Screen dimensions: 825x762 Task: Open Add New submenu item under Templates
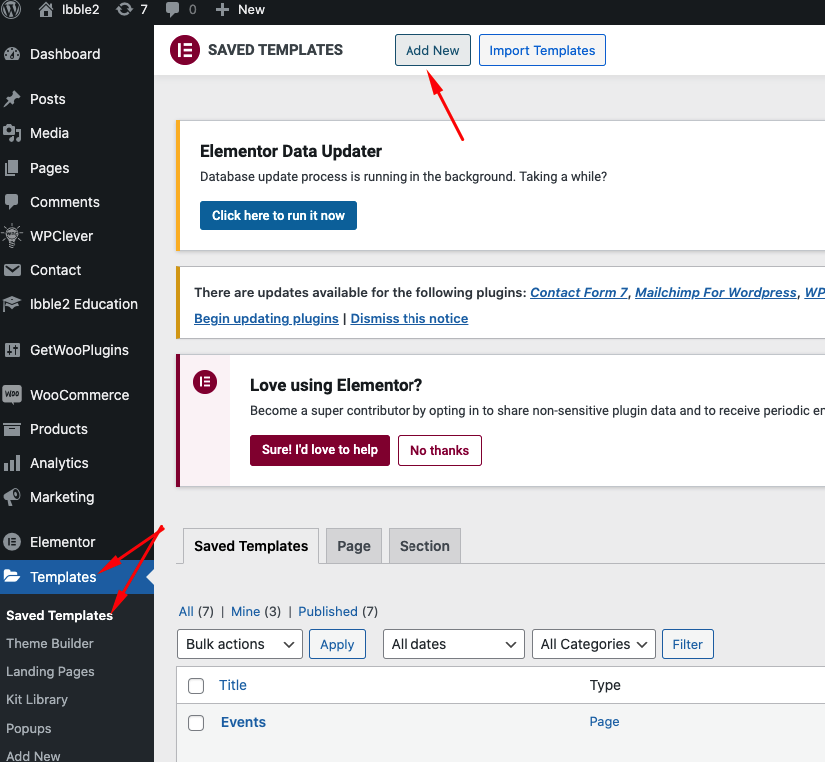click(33, 756)
